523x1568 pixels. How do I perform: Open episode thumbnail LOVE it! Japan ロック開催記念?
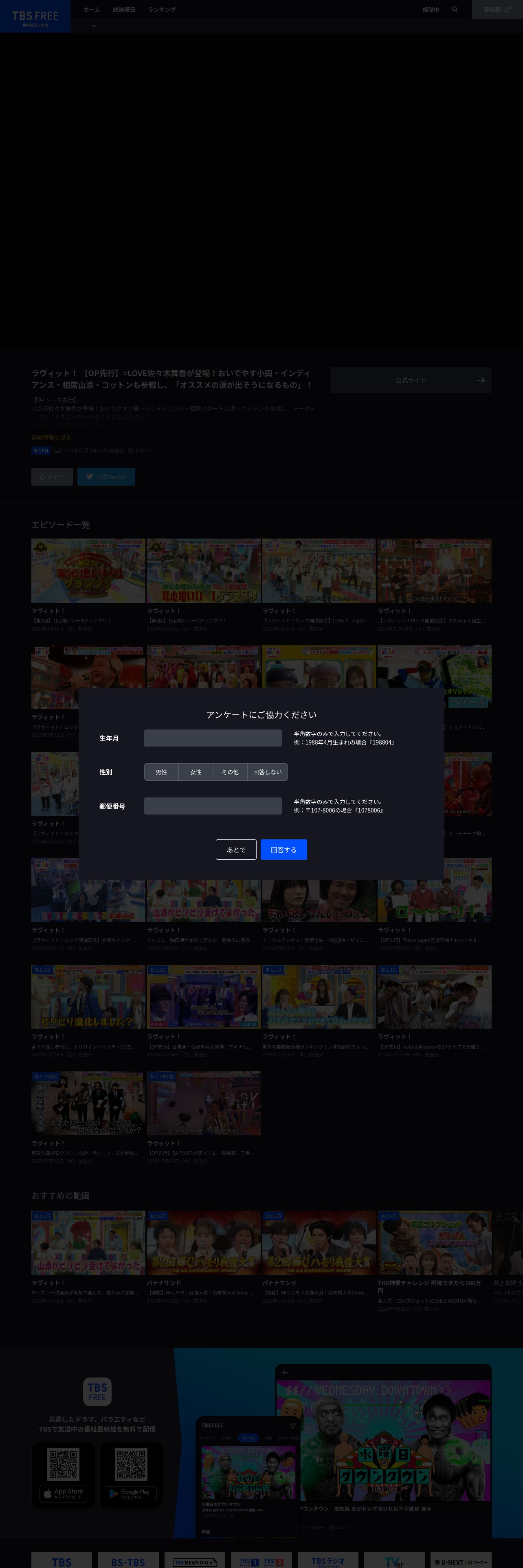tap(319, 570)
